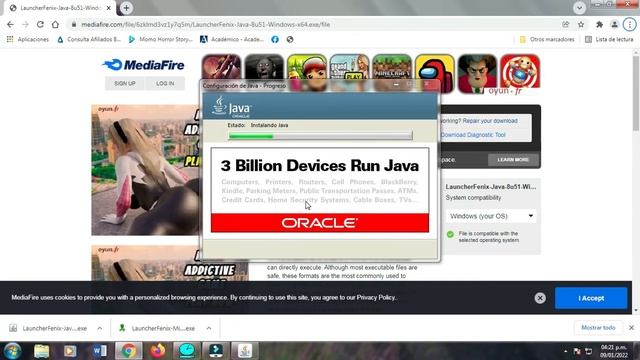The height and width of the screenshot is (360, 640).
Task: Open the Subway Surfers game ad icon
Action: point(307,67)
